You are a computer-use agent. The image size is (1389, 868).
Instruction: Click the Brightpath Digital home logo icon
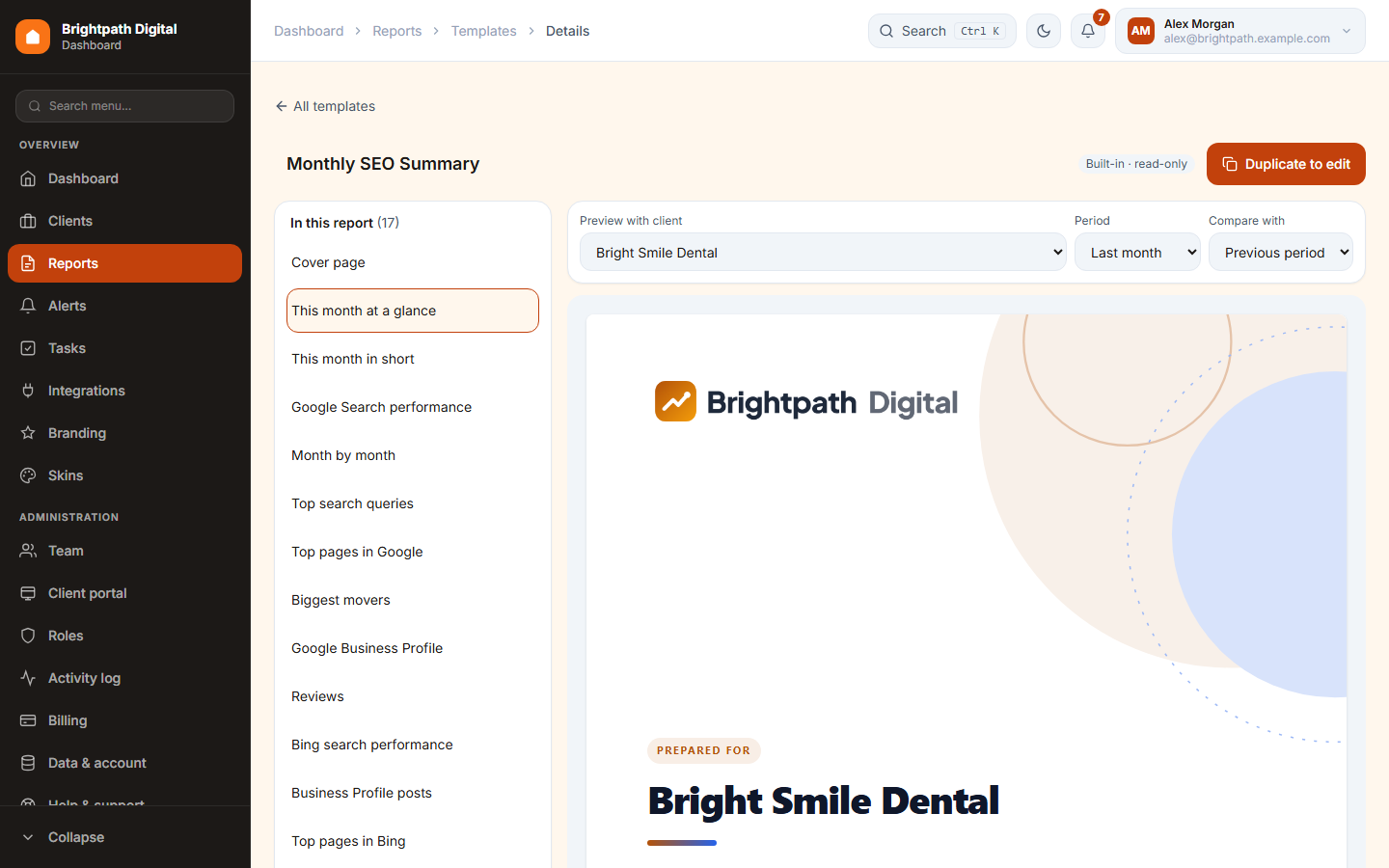(33, 37)
